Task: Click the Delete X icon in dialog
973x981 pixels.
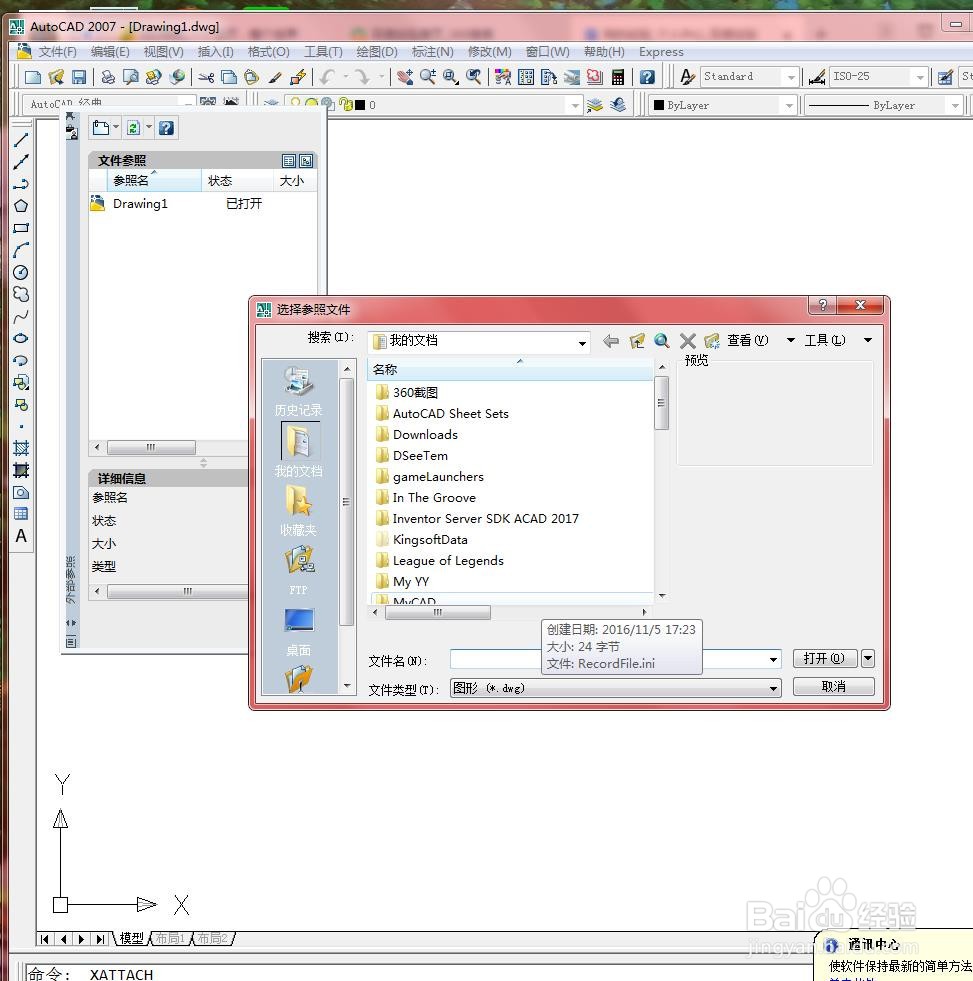Action: tap(688, 341)
